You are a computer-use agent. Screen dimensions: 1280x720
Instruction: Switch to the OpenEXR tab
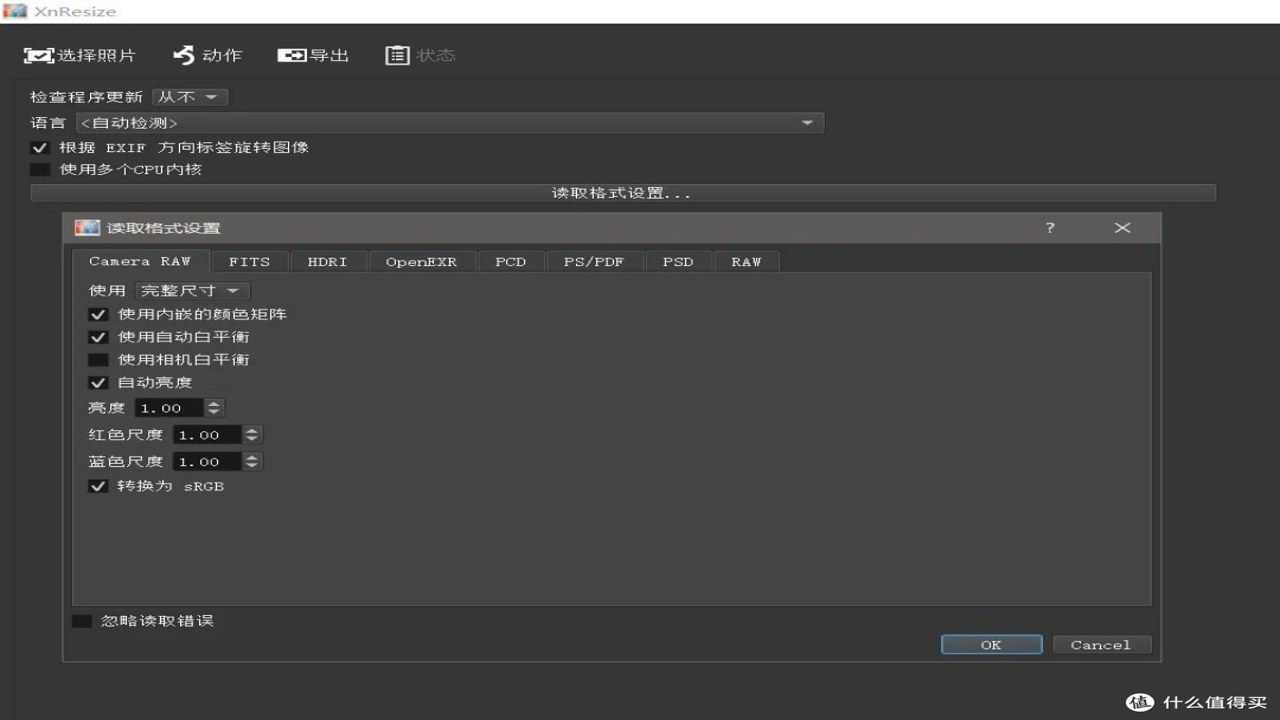pyautogui.click(x=422, y=262)
